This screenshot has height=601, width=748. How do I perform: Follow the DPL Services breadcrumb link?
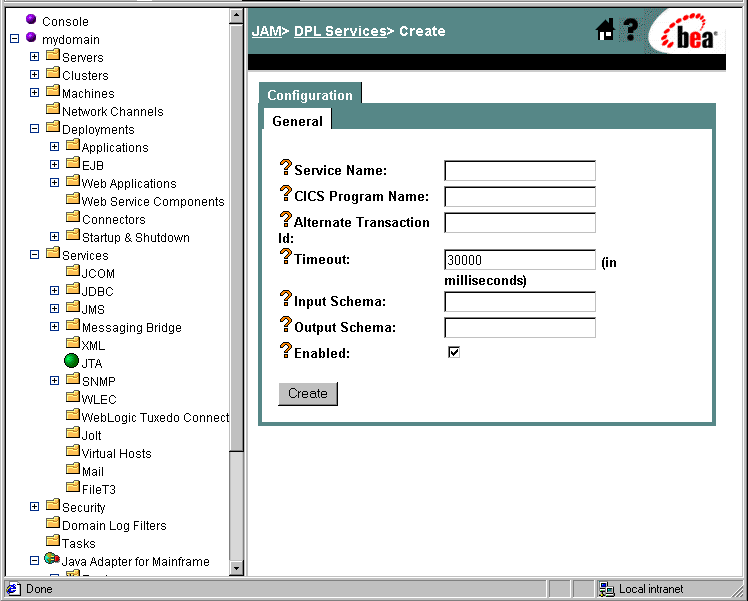[340, 31]
